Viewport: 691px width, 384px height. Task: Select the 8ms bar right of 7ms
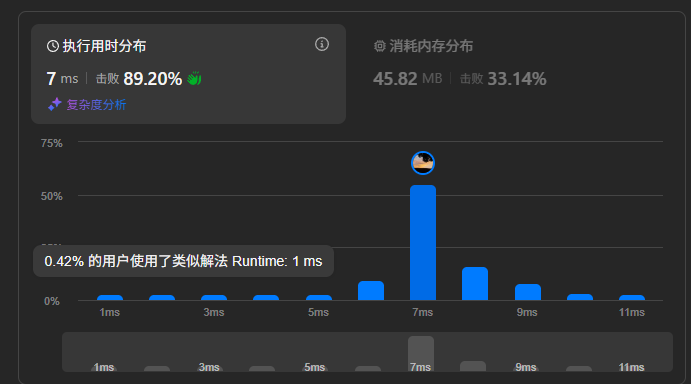tap(475, 284)
